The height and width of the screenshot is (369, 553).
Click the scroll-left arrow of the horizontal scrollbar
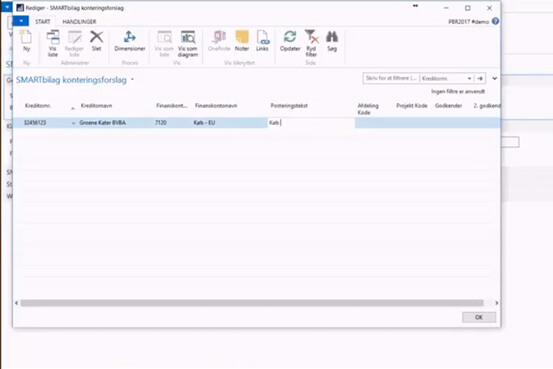[16, 303]
